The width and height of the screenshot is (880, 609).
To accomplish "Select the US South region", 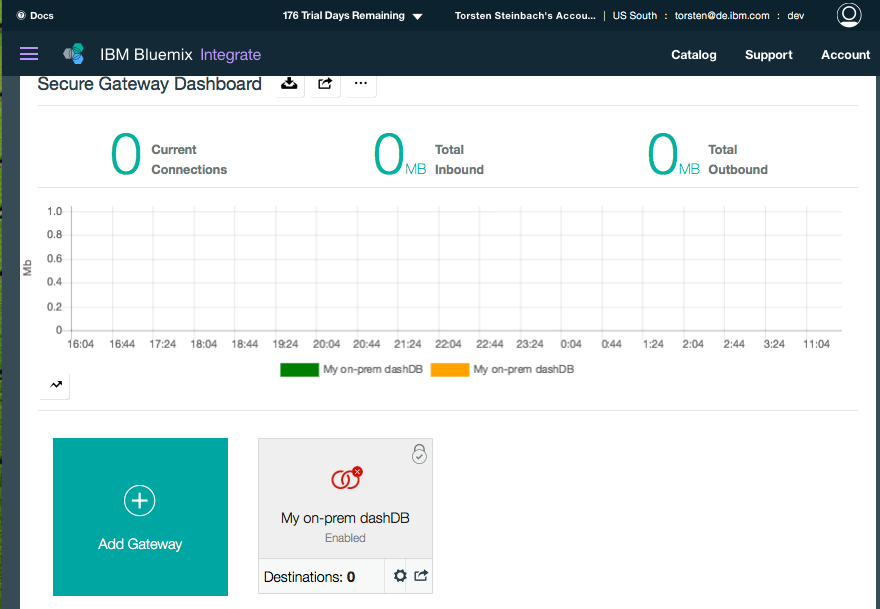I will [x=635, y=16].
